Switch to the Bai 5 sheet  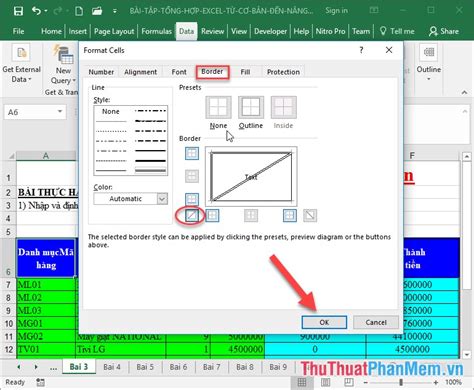coord(145,367)
